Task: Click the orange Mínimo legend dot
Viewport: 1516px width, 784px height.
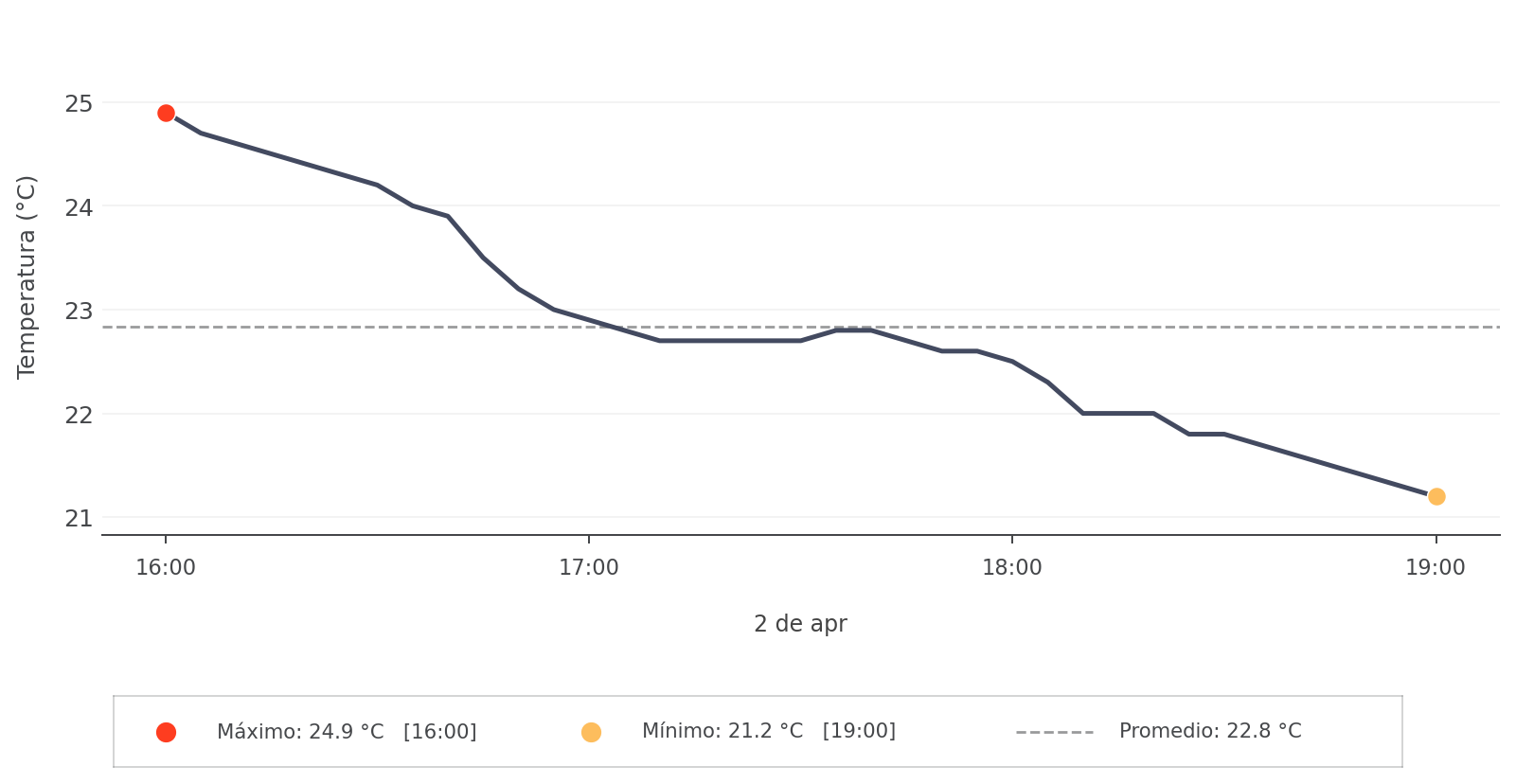Action: click(591, 732)
